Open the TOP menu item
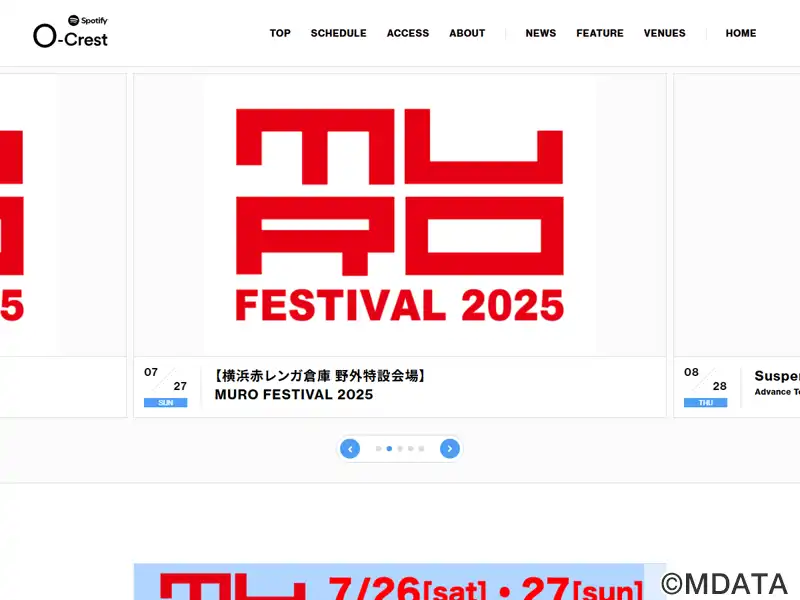The height and width of the screenshot is (600, 800). tap(280, 33)
